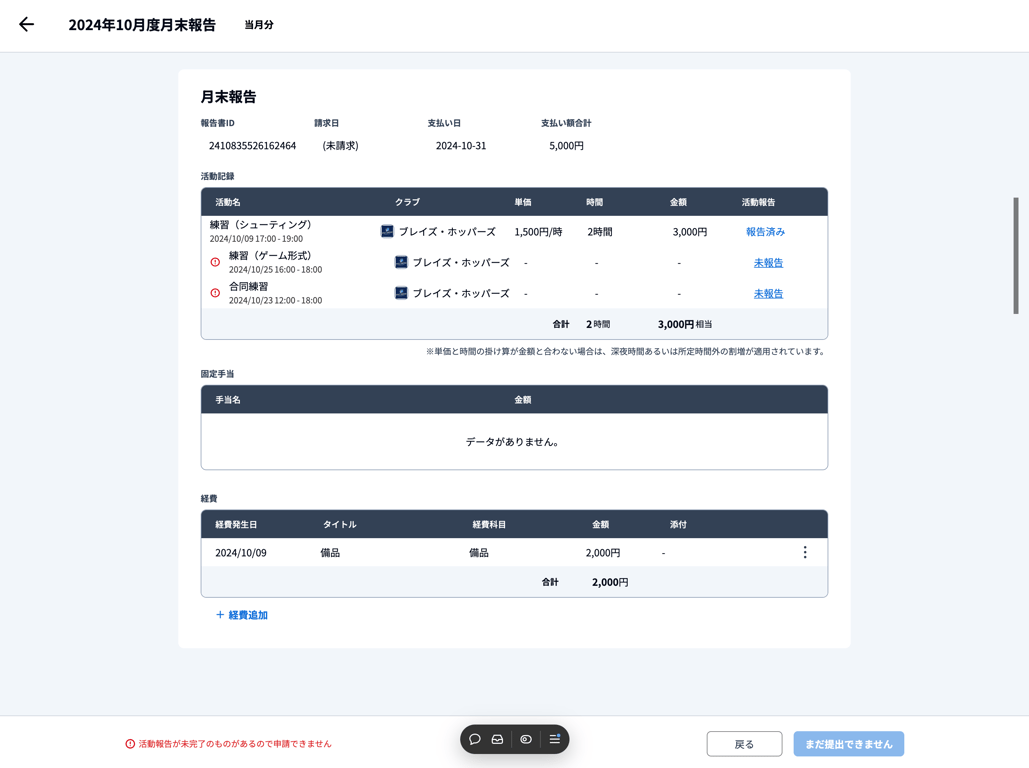Click club logo in the 合同練習 row
The height and width of the screenshot is (768, 1029).
pyautogui.click(x=401, y=293)
